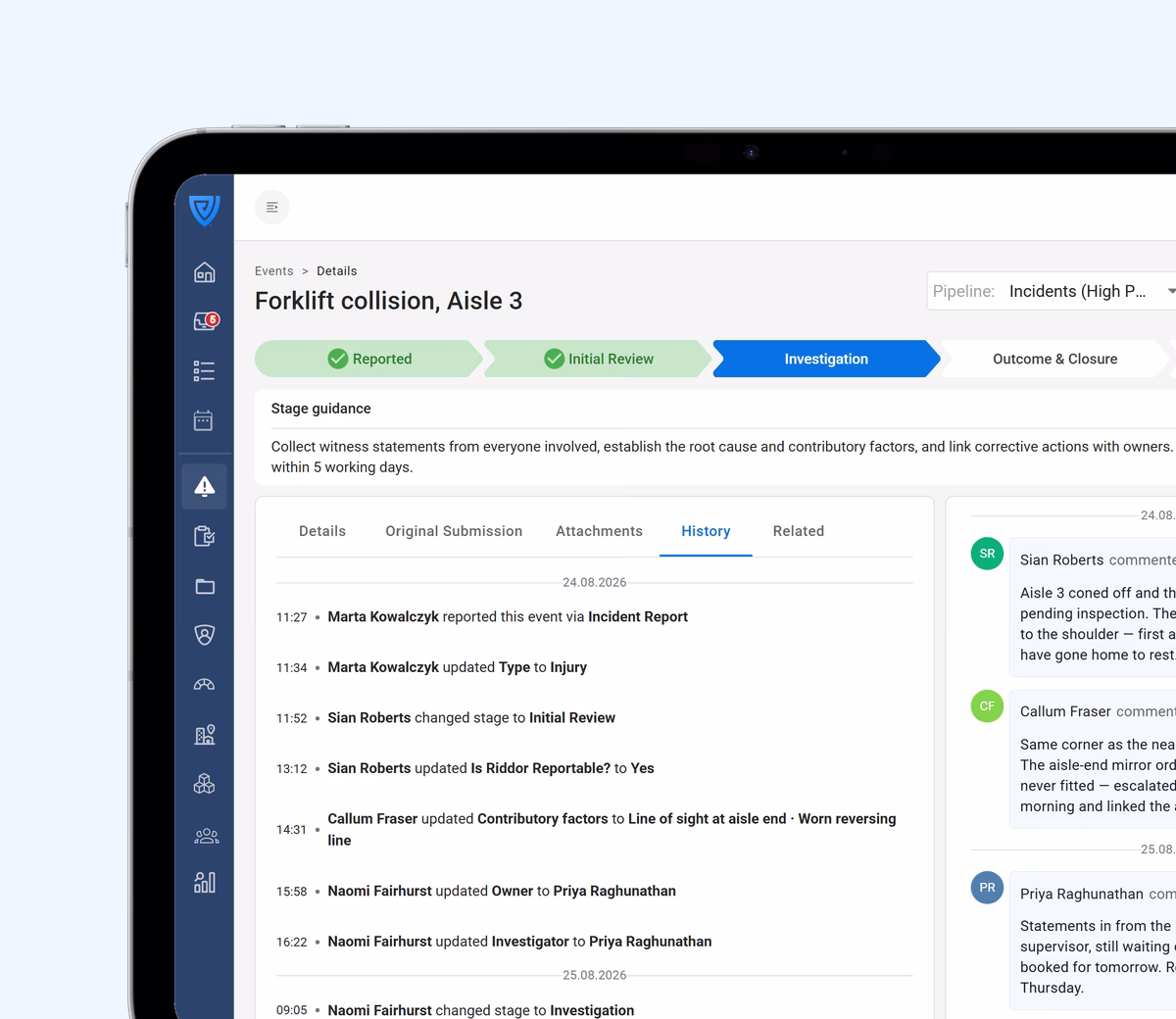
Task: Switch to the Details tab
Action: 322,531
